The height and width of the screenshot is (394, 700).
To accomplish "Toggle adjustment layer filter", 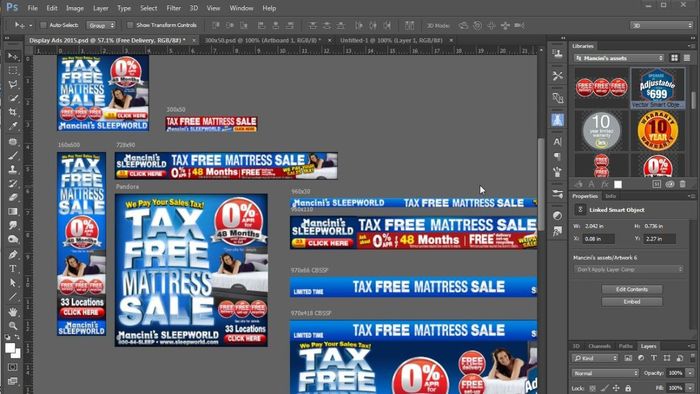I will pyautogui.click(x=641, y=358).
